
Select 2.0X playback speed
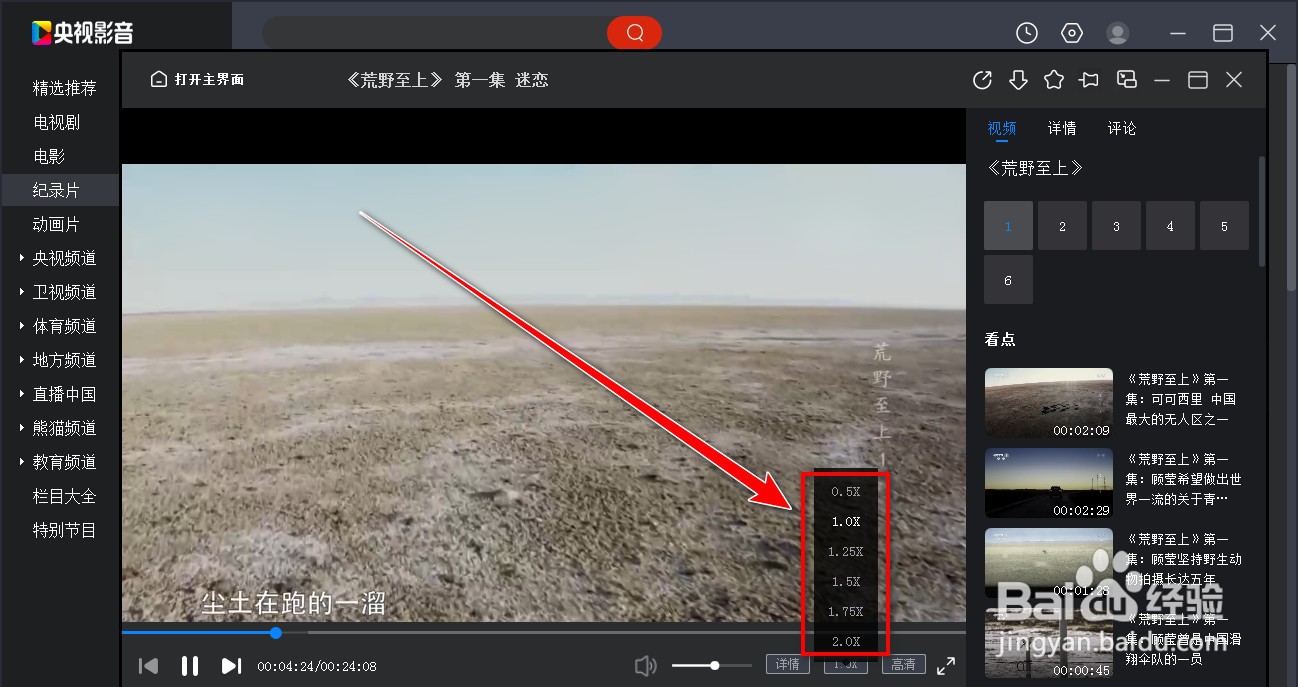845,641
